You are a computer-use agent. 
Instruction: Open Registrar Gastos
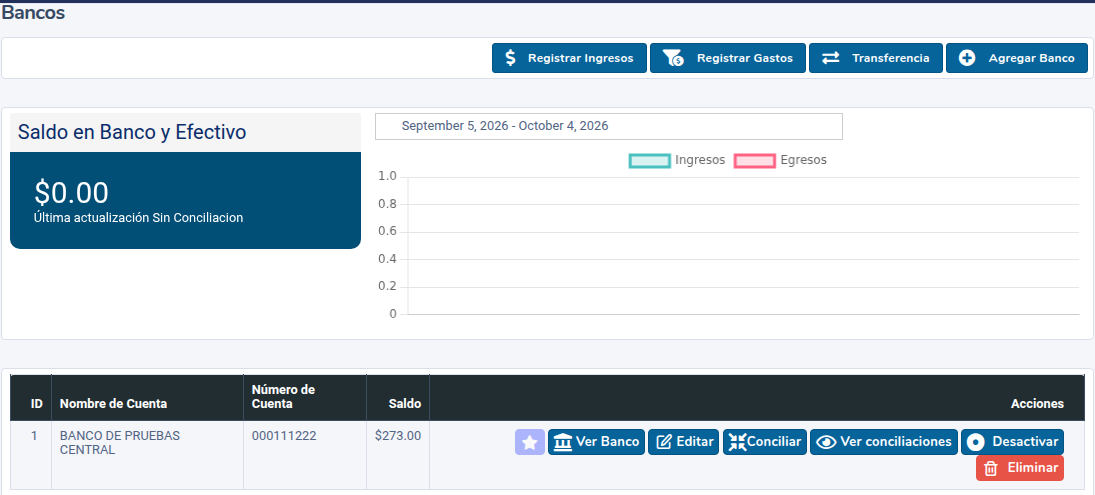click(x=728, y=58)
